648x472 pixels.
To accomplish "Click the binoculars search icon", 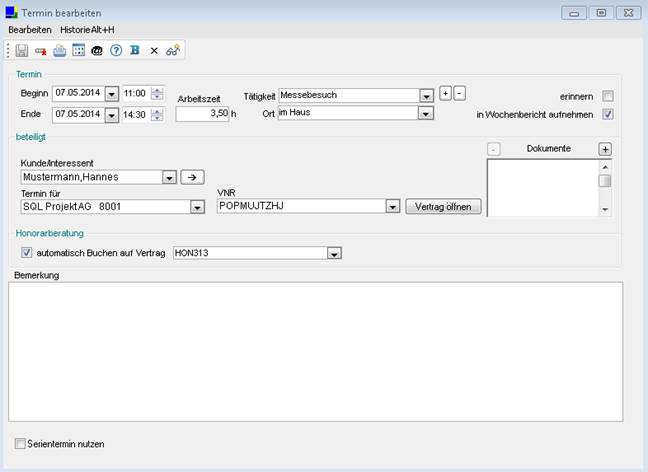I will pyautogui.click(x=173, y=50).
